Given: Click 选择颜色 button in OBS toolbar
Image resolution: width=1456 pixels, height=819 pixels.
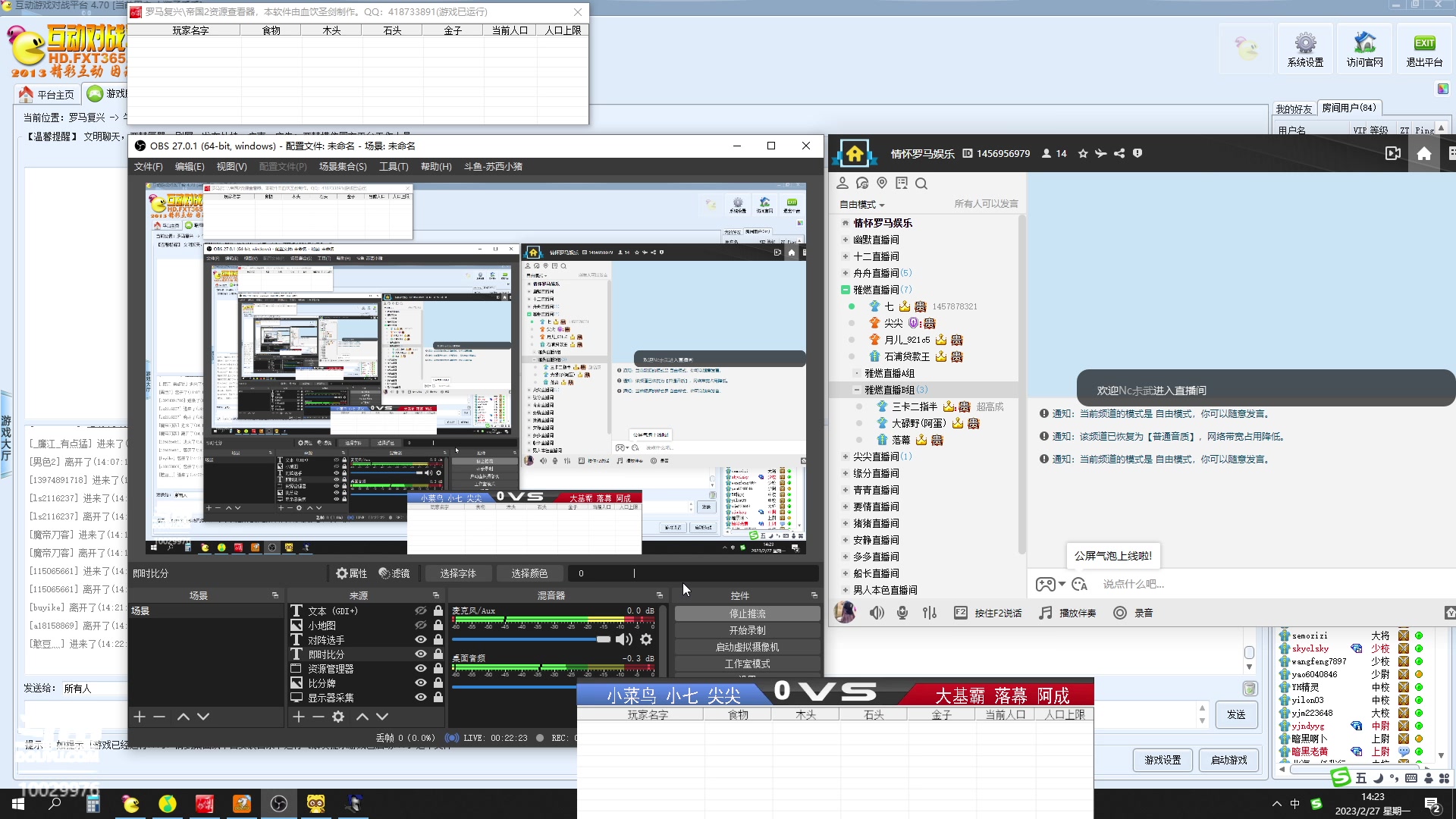Looking at the screenshot, I should 529,573.
